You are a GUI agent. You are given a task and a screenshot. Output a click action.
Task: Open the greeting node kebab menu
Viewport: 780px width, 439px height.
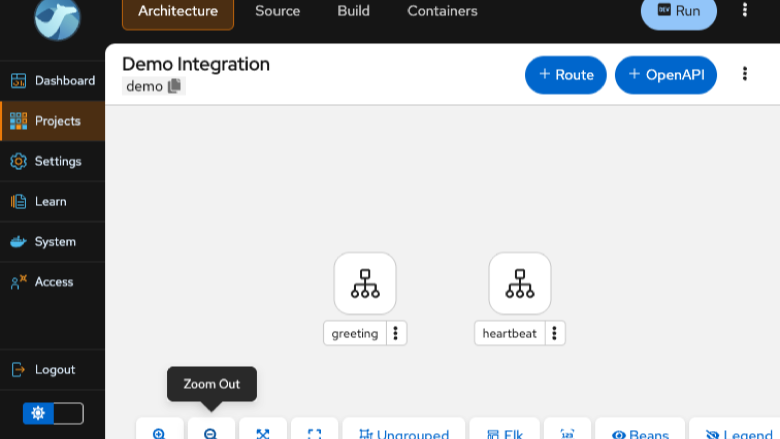[396, 333]
